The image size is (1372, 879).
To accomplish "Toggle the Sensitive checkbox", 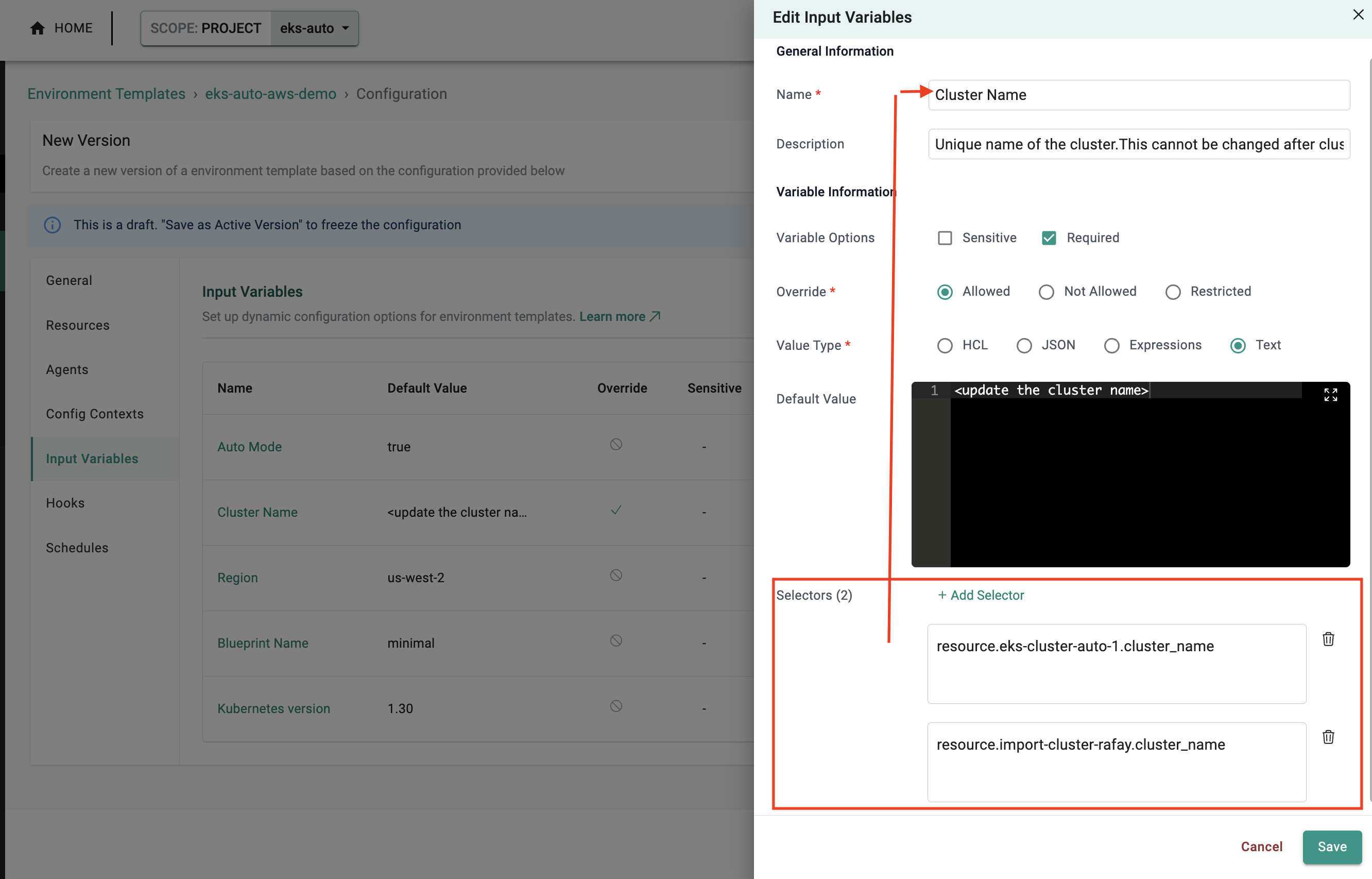I will click(945, 238).
